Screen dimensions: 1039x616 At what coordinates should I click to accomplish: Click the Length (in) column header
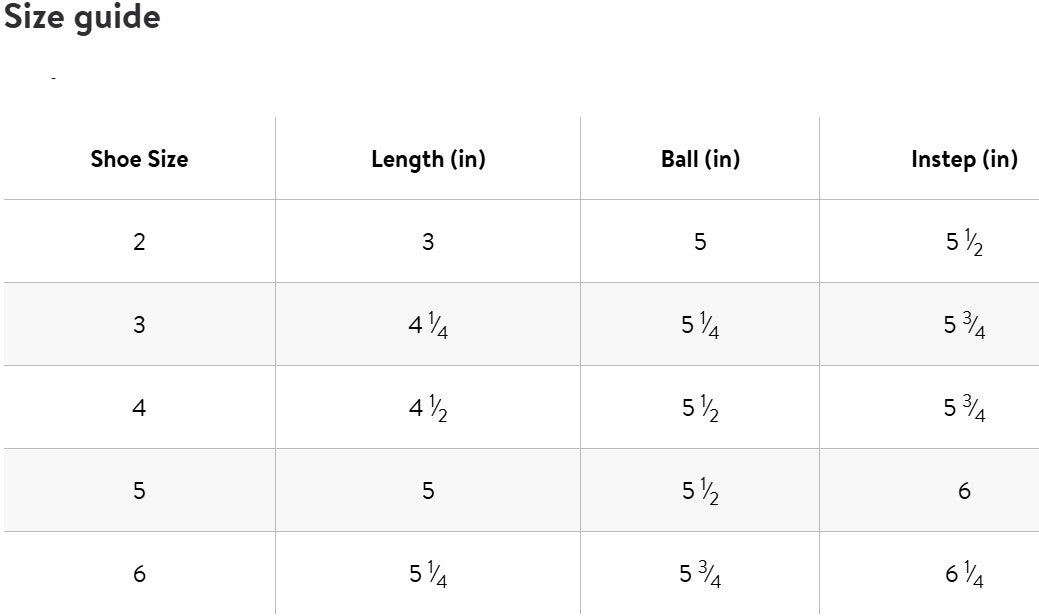point(428,158)
